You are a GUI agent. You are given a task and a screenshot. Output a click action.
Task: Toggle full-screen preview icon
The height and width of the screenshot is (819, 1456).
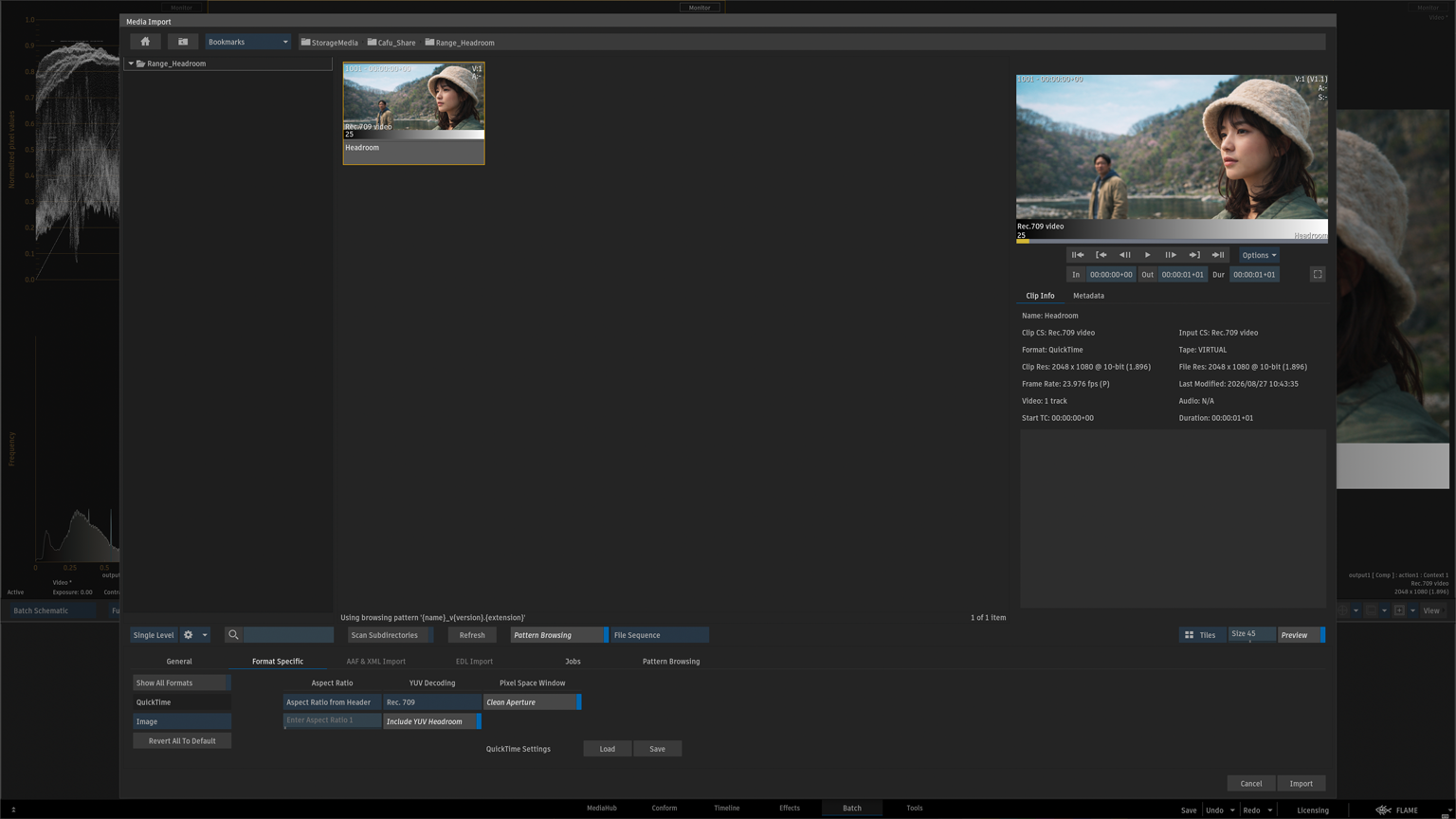tap(1318, 274)
